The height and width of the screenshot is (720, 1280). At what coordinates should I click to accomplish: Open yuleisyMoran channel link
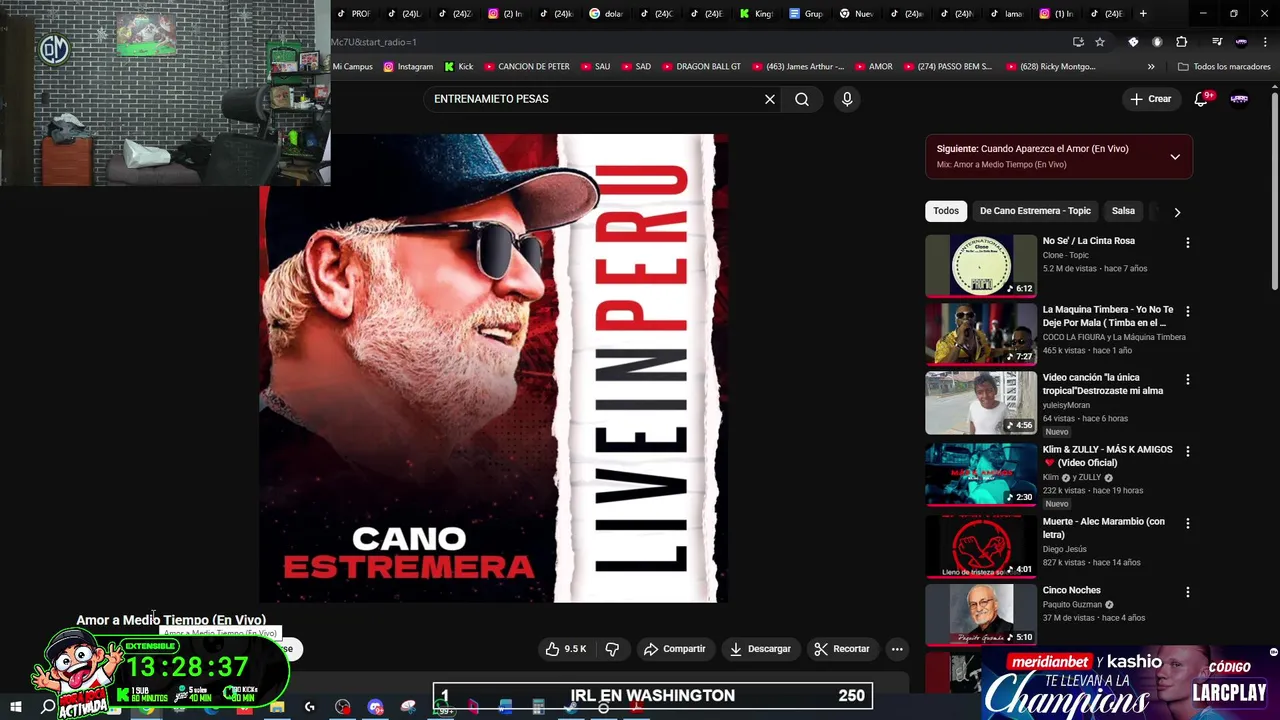(1066, 405)
